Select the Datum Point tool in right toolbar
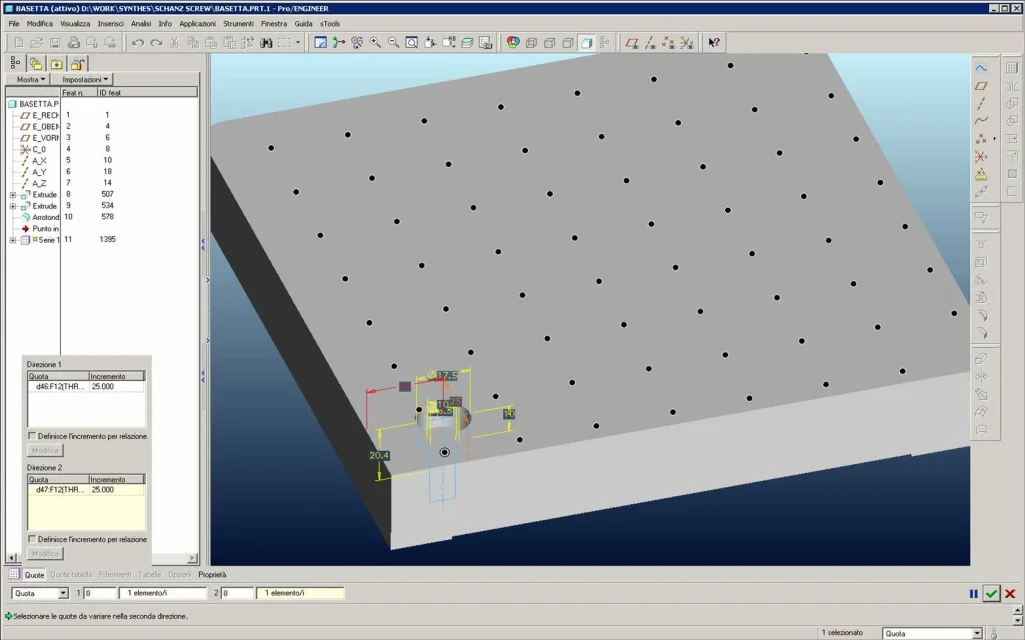The width and height of the screenshot is (1025, 640). tap(981, 139)
